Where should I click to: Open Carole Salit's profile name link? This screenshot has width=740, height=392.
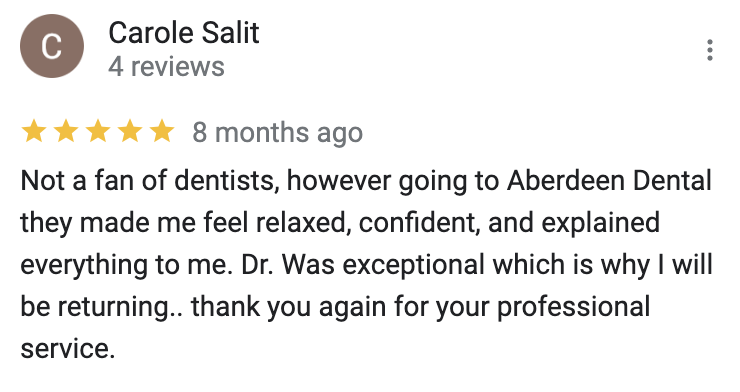(x=184, y=33)
